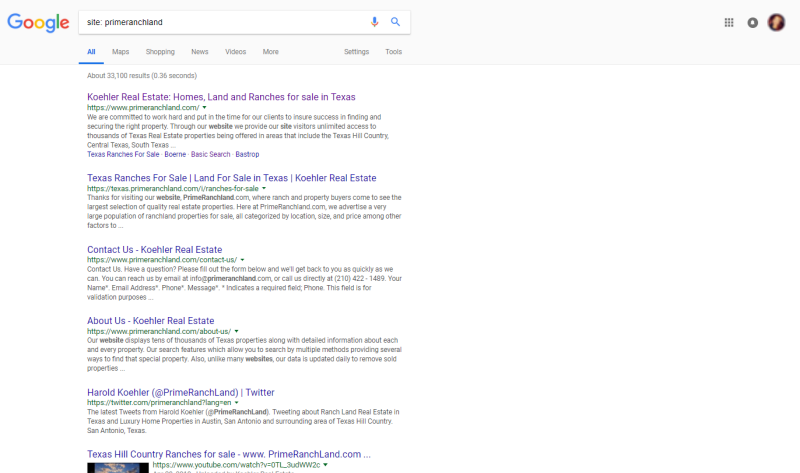Open 'Texas Hill Country Ranches for sale' YouTube result

(x=229, y=454)
